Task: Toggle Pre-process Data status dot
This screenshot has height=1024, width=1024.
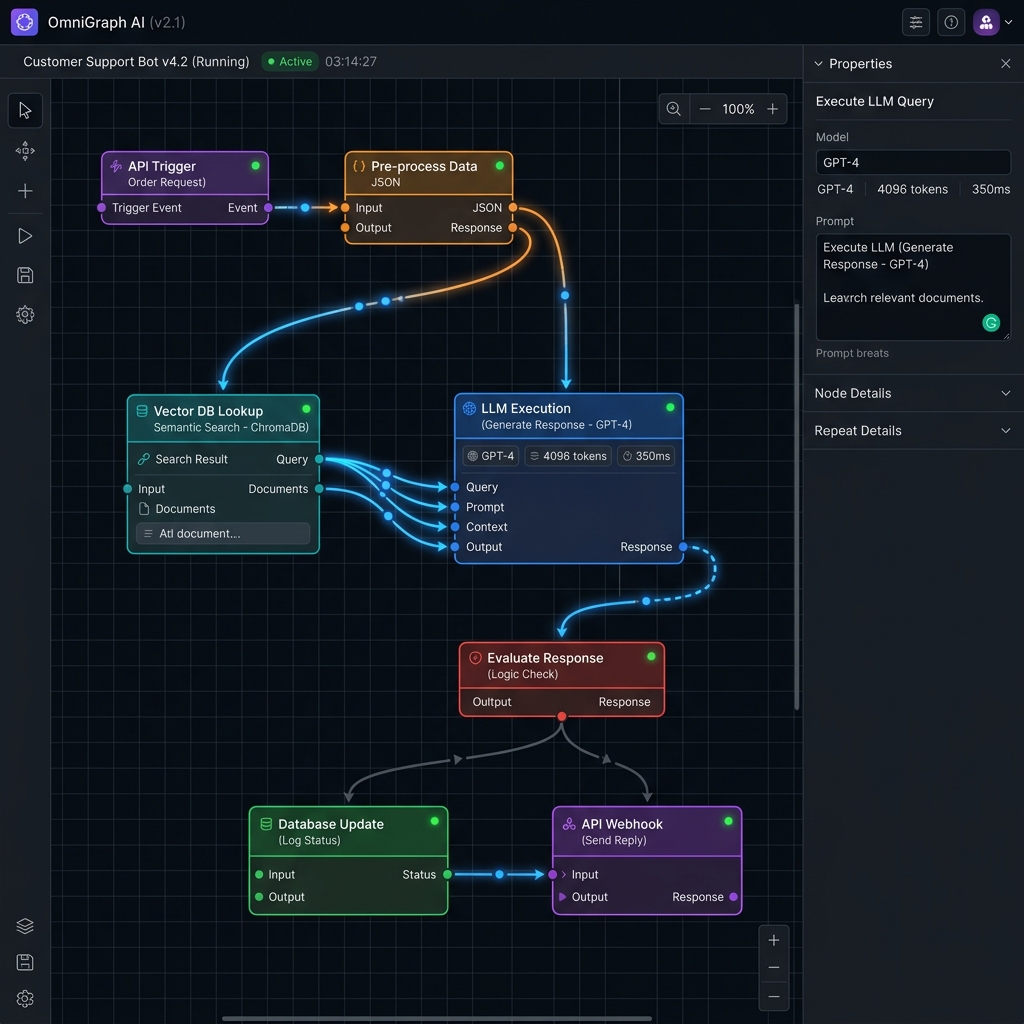Action: coord(500,166)
